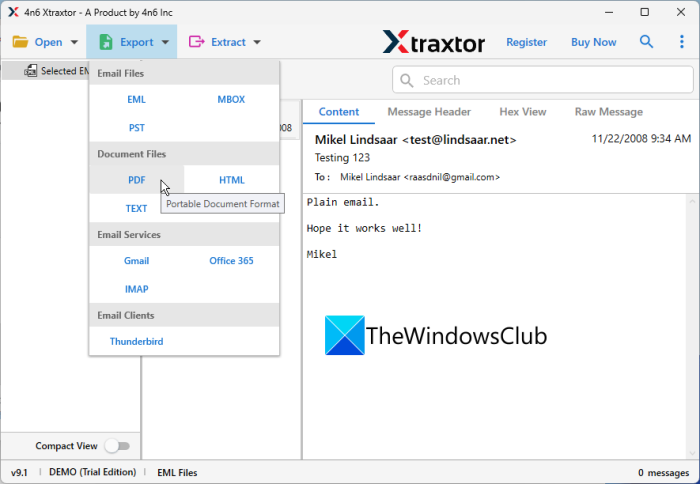Click the magnifier icon inside search box

407,80
